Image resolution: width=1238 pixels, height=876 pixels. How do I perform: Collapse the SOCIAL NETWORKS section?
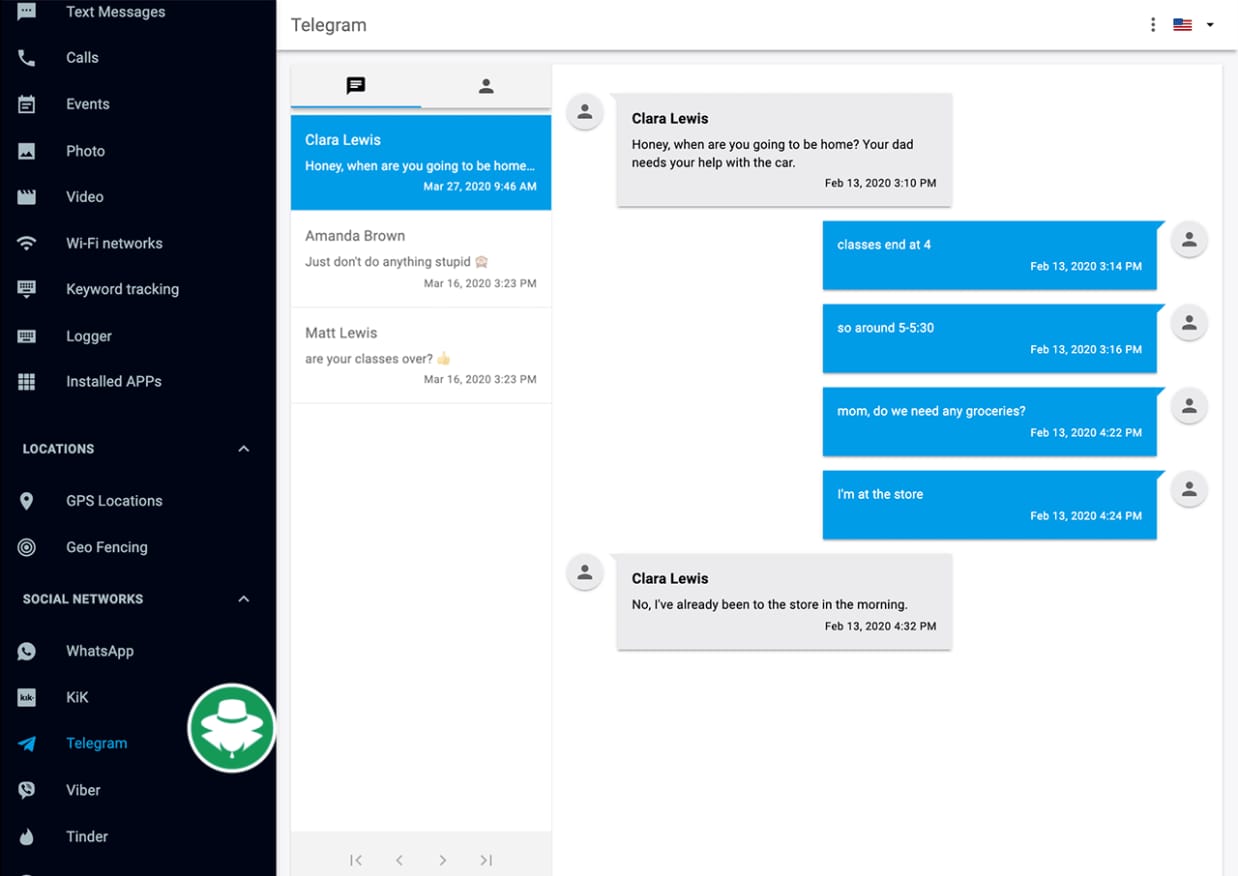tap(243, 598)
